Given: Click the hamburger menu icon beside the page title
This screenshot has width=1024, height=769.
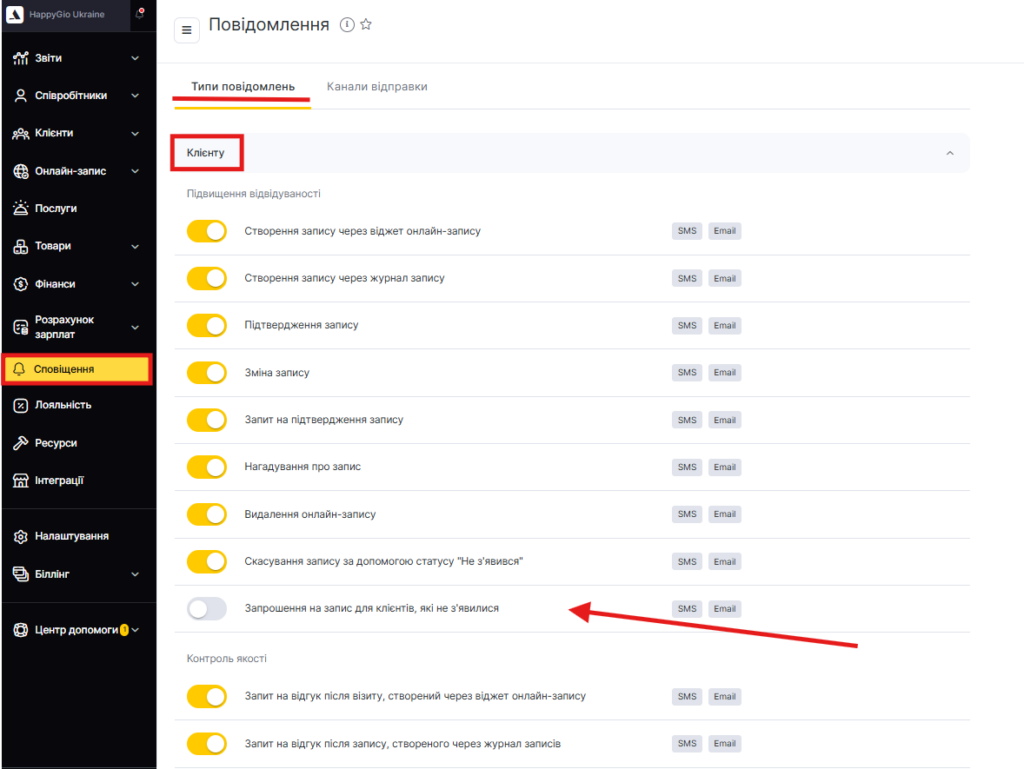Looking at the screenshot, I should click(187, 30).
